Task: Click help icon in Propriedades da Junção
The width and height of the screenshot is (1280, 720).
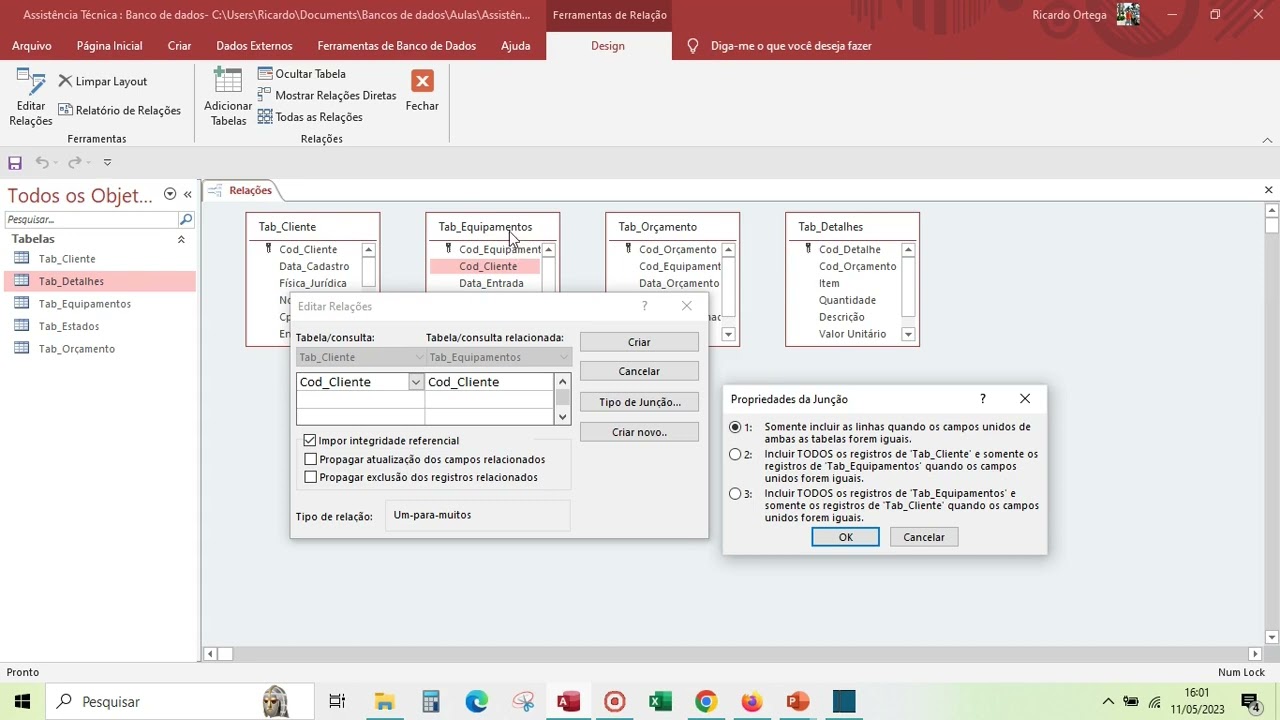Action: point(982,399)
